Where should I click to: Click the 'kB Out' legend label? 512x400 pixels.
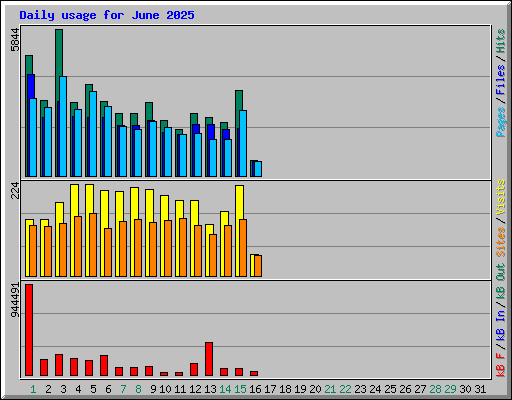click(501, 282)
